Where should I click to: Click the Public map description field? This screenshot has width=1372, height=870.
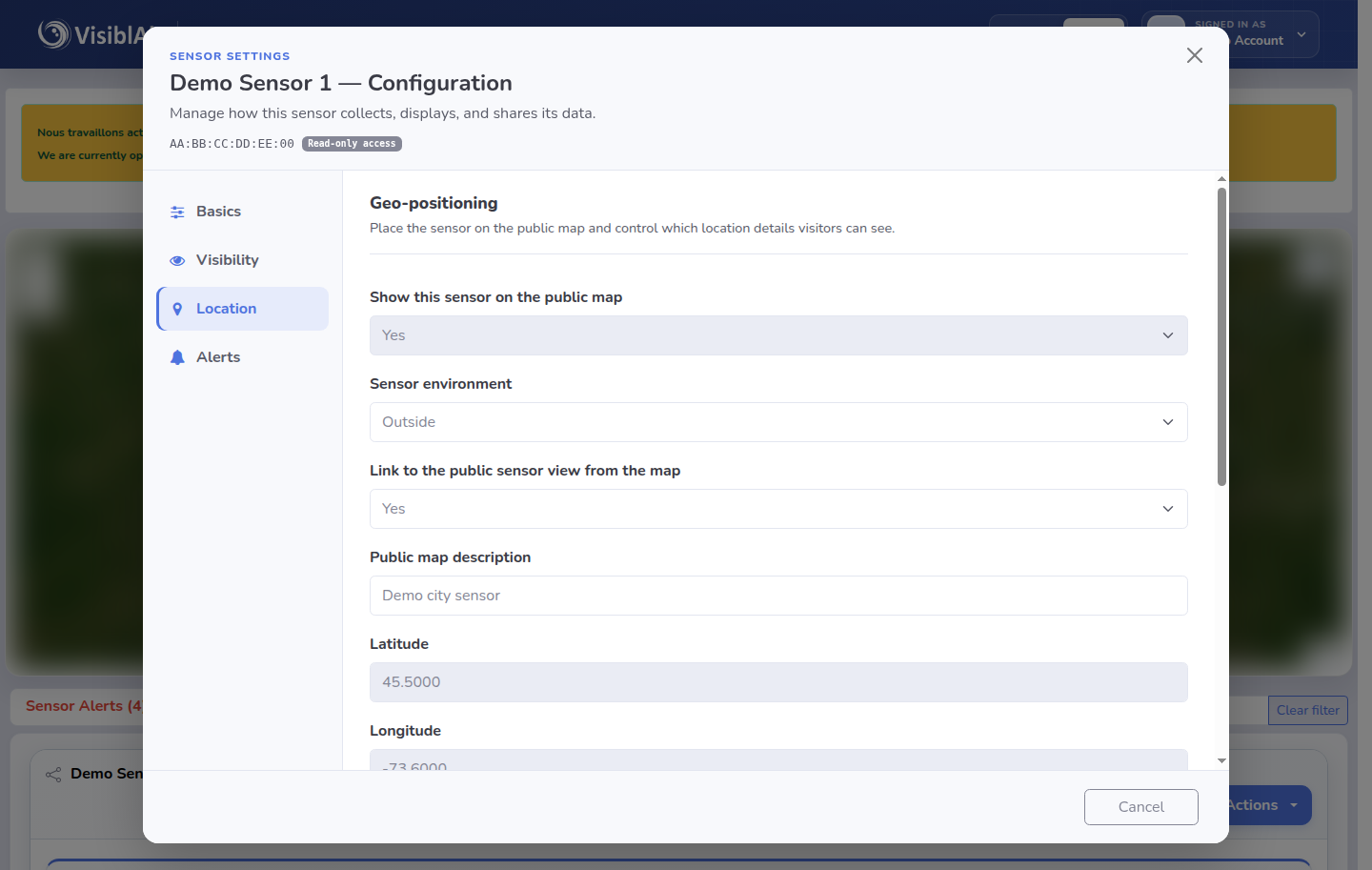point(778,596)
